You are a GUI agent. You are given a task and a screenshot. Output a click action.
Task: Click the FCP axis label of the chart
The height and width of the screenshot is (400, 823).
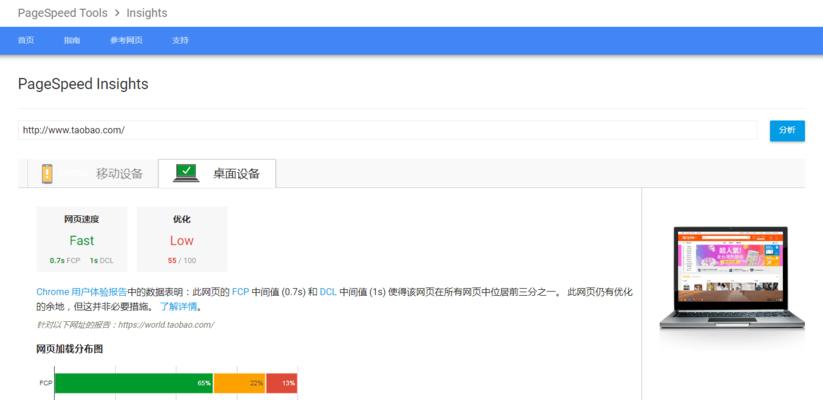[46, 383]
